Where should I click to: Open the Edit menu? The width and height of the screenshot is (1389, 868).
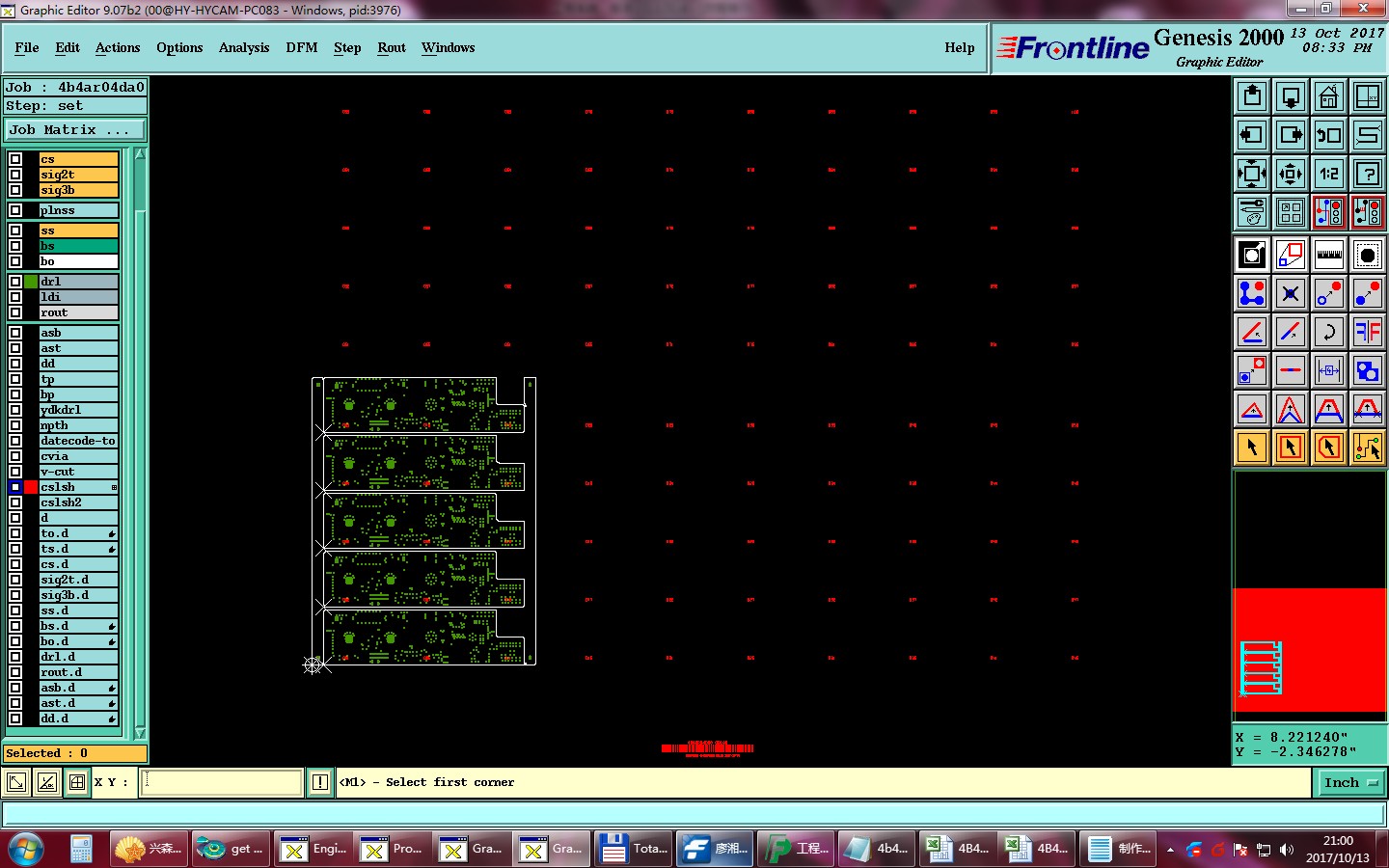pos(68,47)
